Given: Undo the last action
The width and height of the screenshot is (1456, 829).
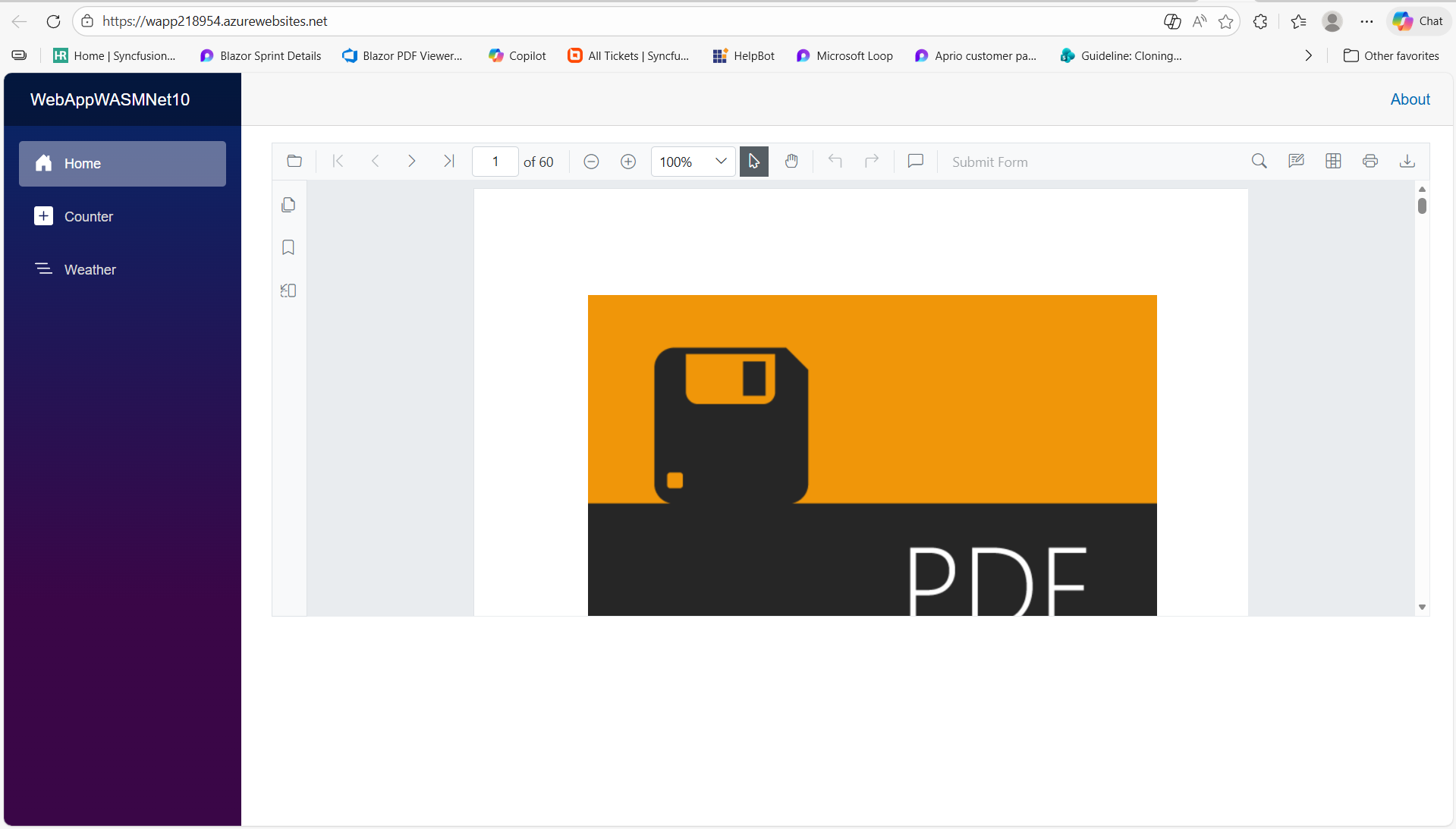Looking at the screenshot, I should coord(835,162).
